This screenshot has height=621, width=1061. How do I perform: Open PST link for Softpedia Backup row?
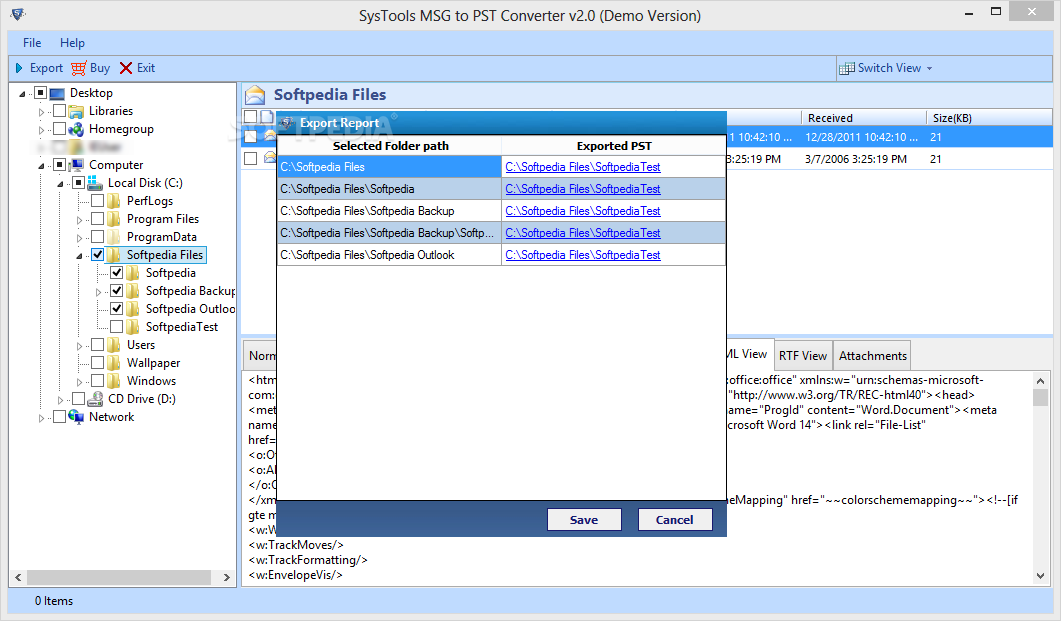tap(583, 211)
